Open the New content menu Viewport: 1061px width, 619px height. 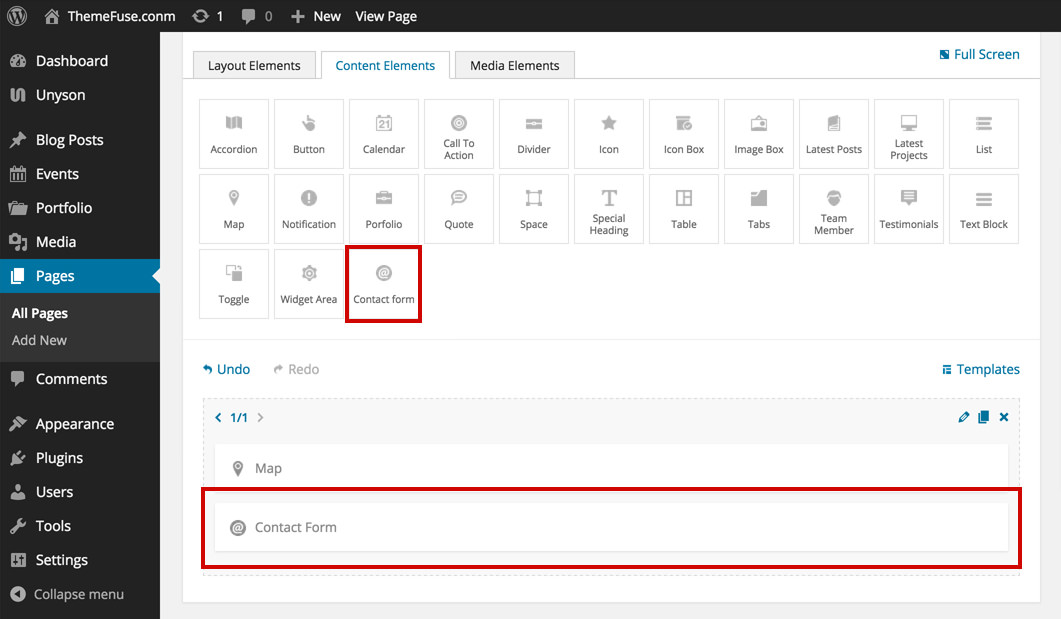[316, 16]
